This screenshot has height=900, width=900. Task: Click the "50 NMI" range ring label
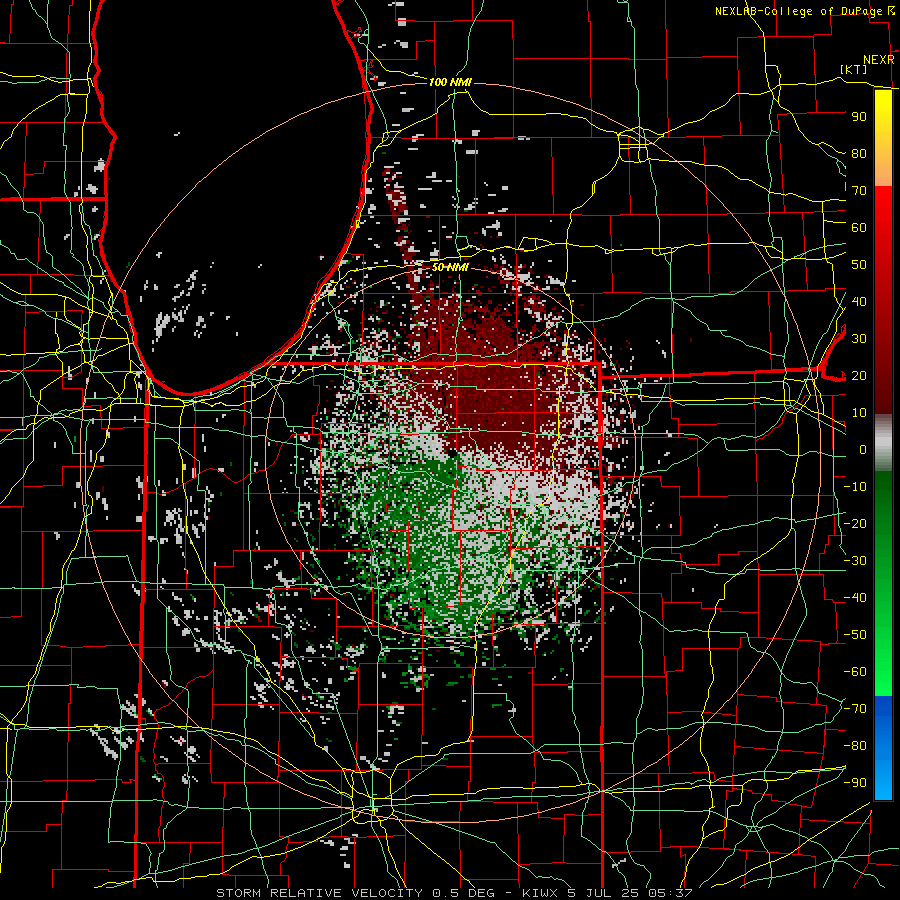pyautogui.click(x=450, y=267)
